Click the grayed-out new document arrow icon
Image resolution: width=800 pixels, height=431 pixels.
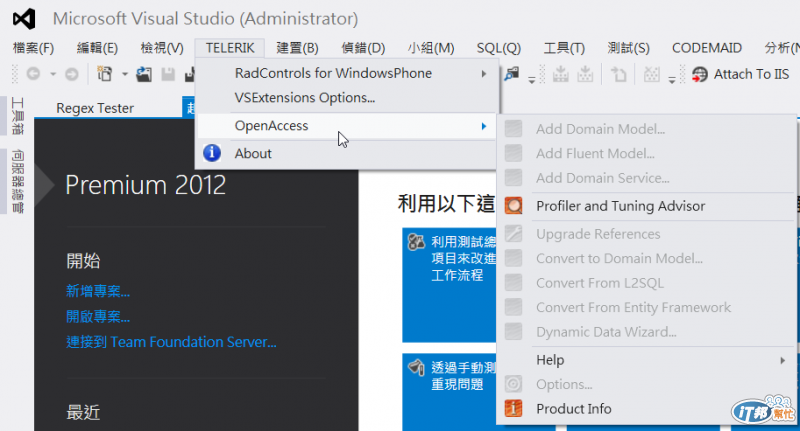[x=619, y=74]
